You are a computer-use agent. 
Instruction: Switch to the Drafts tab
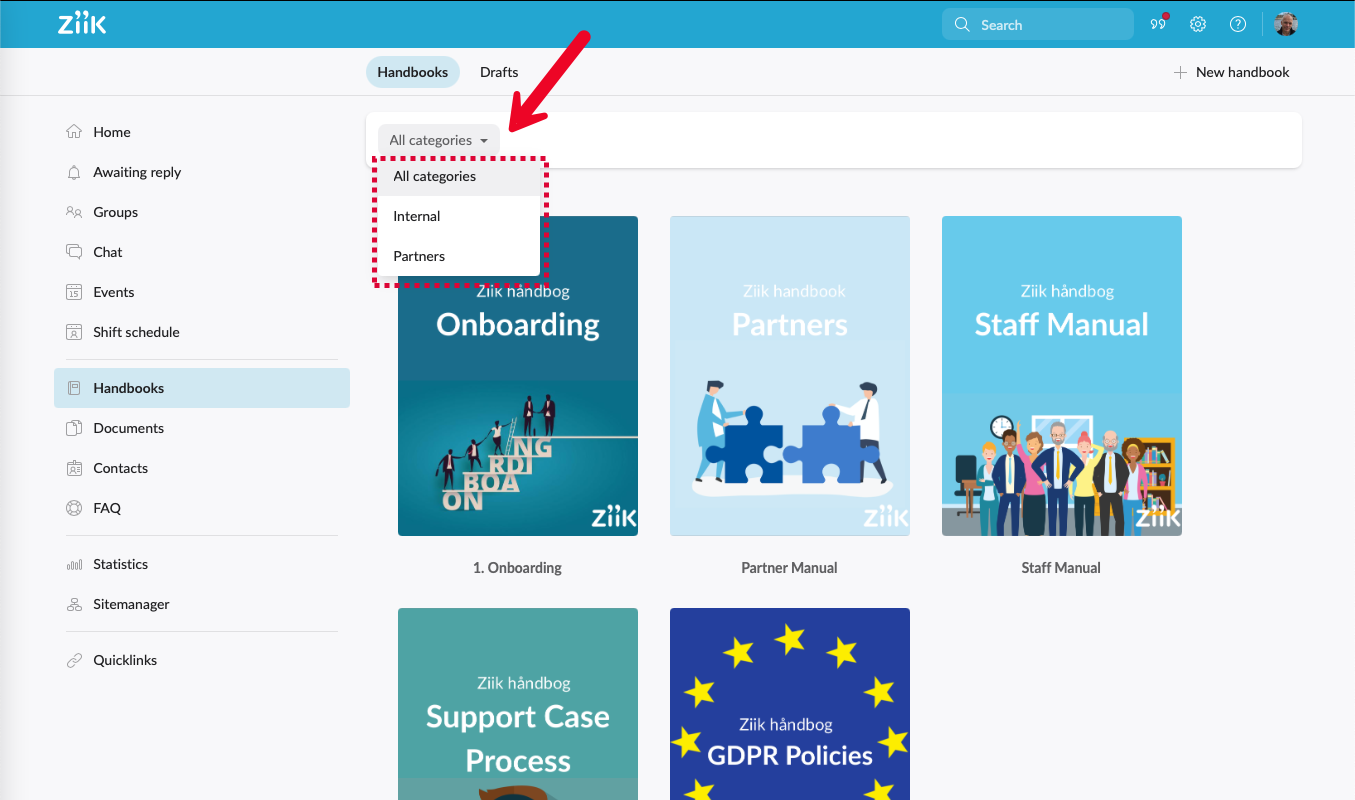point(499,72)
